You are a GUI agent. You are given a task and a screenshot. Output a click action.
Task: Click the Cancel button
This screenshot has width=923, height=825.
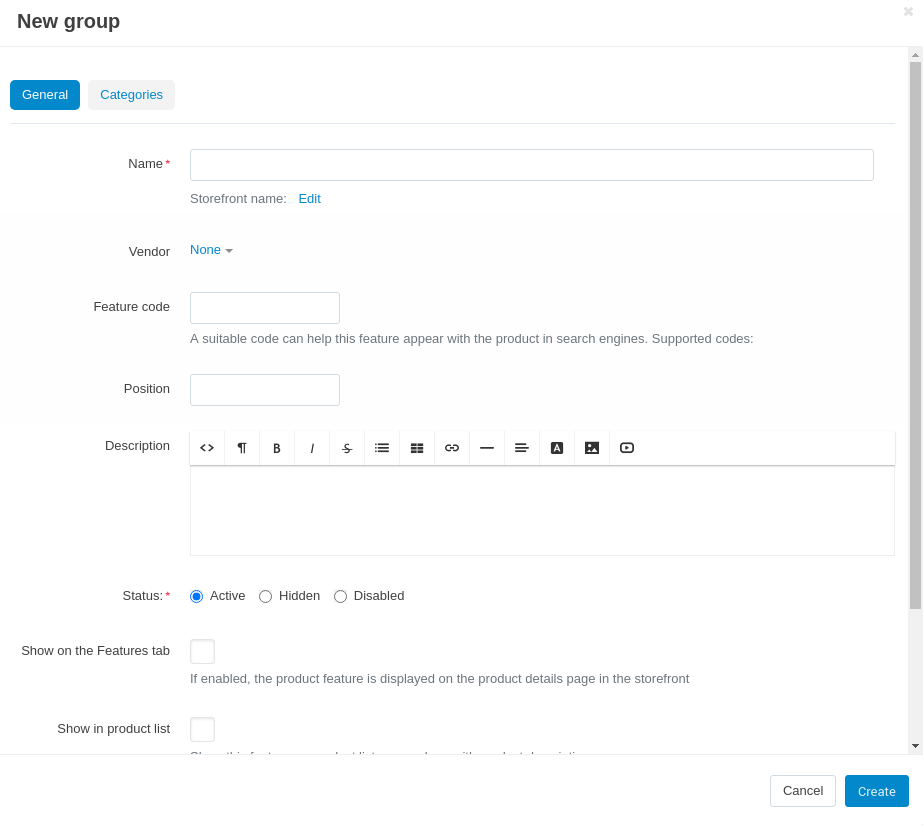[802, 791]
